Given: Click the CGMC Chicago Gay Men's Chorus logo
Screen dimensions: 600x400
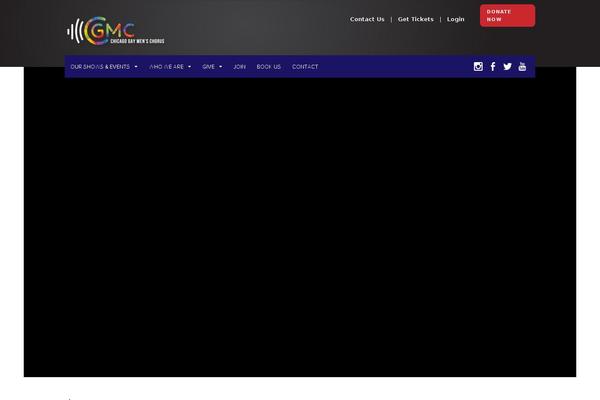Looking at the screenshot, I should (116, 31).
